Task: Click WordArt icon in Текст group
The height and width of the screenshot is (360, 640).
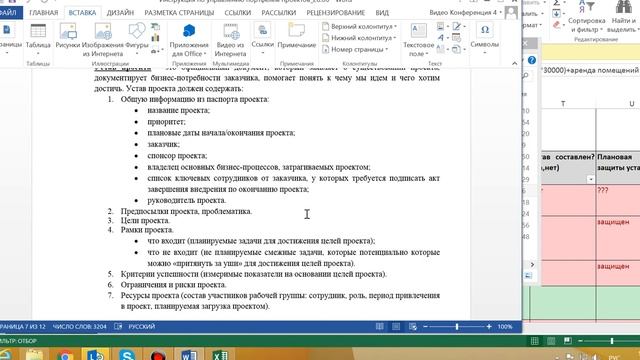Action: coord(440,38)
